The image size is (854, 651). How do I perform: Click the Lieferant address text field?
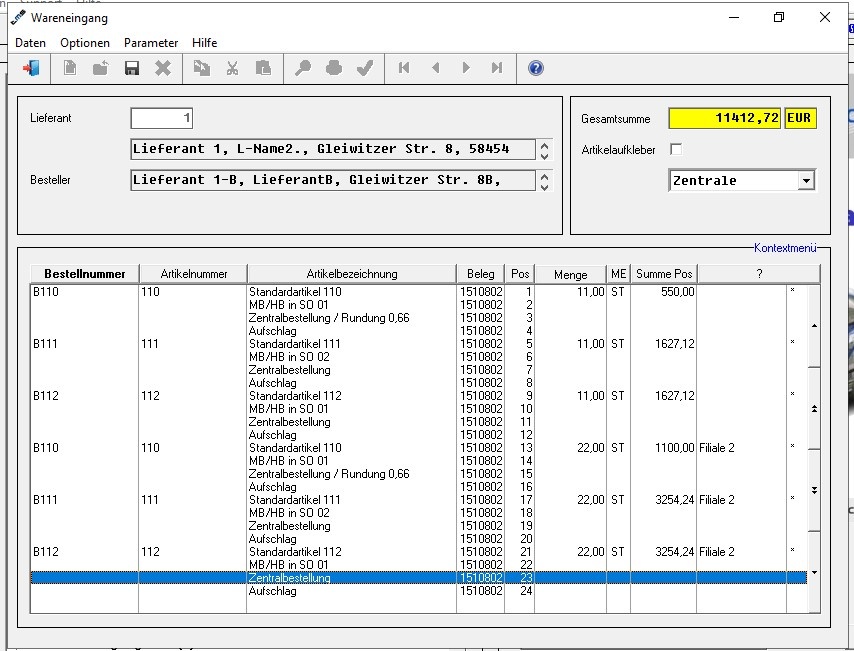pyautogui.click(x=333, y=149)
